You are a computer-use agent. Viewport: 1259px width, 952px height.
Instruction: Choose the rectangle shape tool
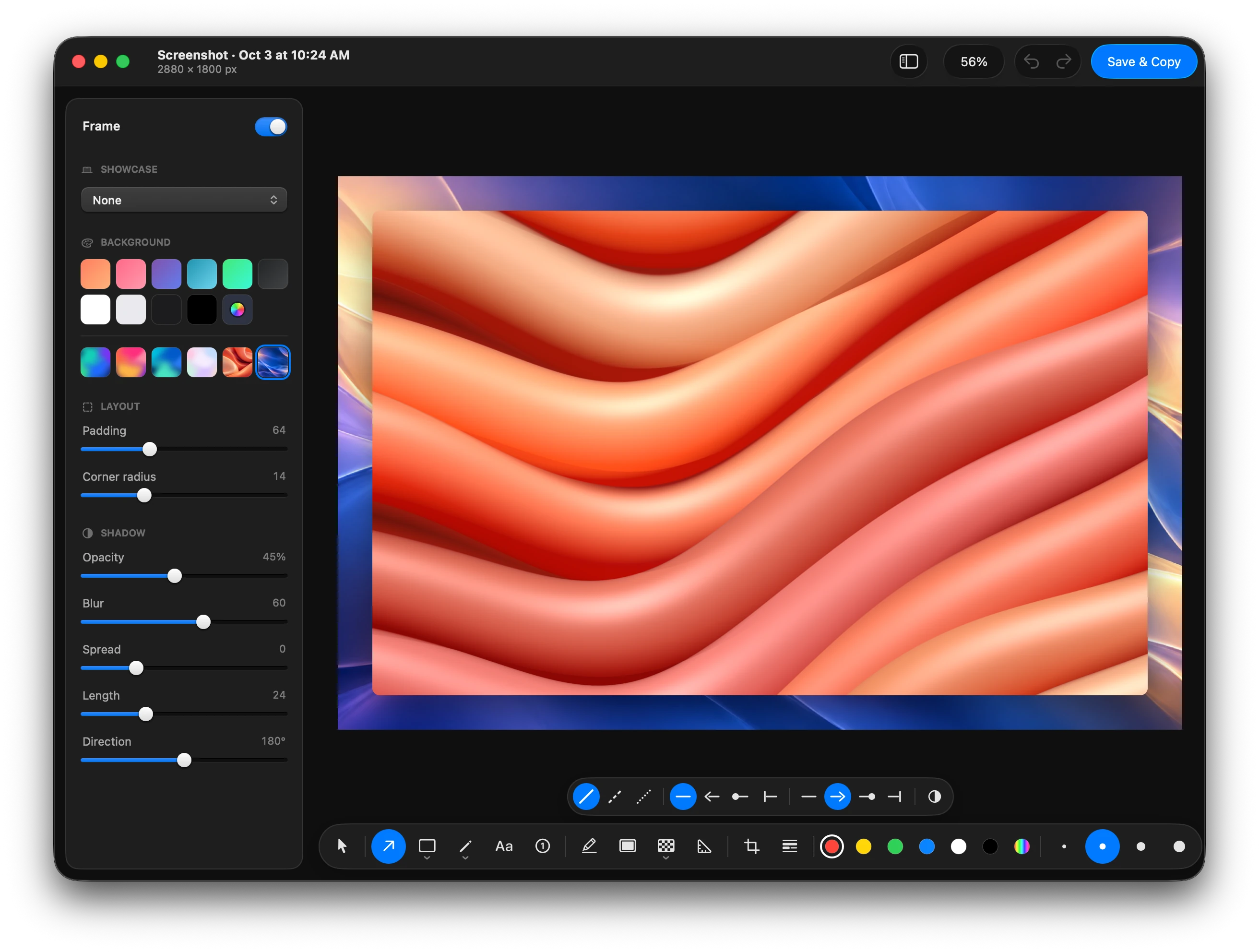tap(427, 845)
